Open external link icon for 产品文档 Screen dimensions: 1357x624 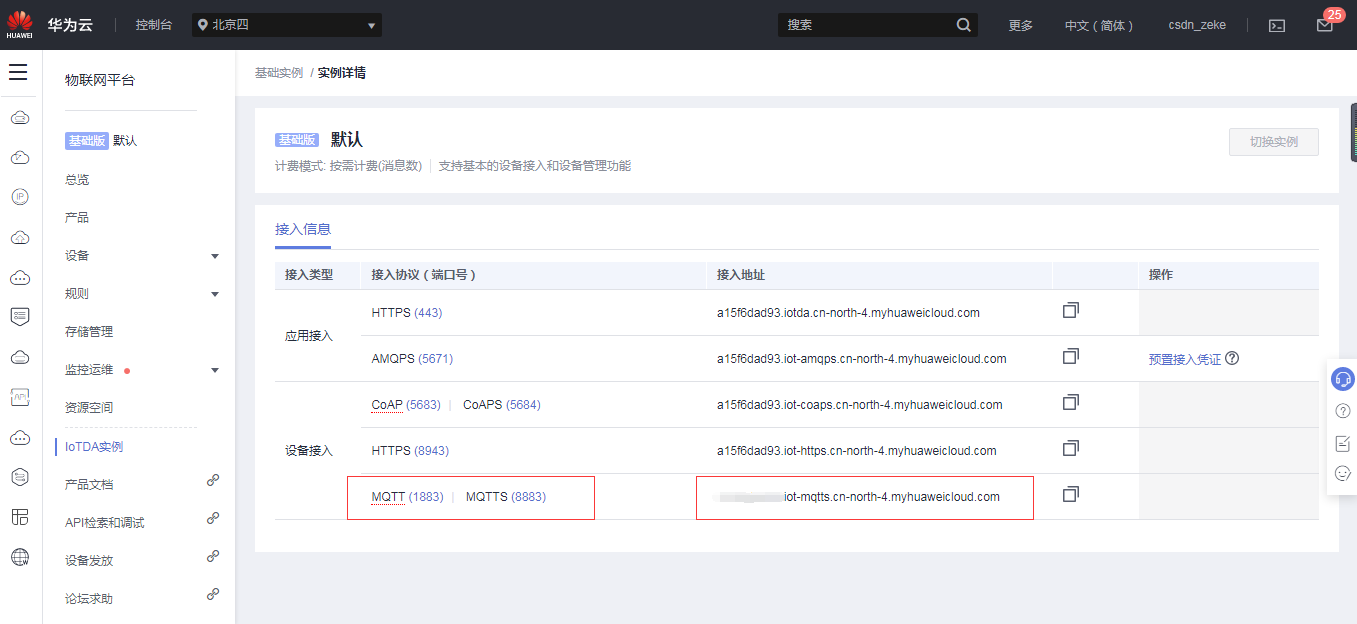pyautogui.click(x=213, y=480)
